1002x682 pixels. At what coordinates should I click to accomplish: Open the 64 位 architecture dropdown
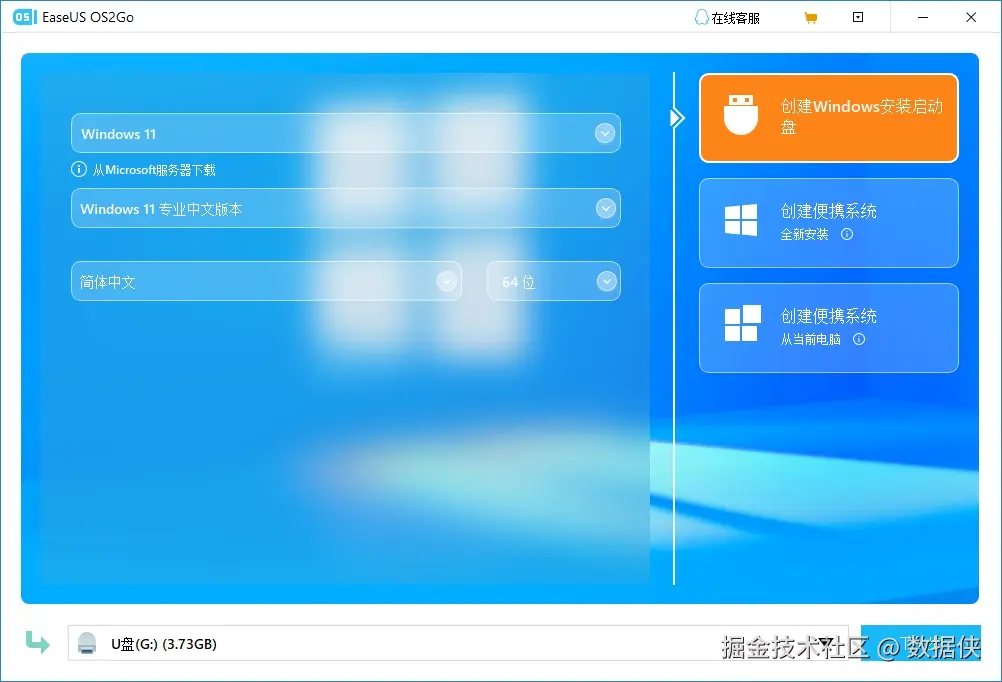(x=553, y=281)
